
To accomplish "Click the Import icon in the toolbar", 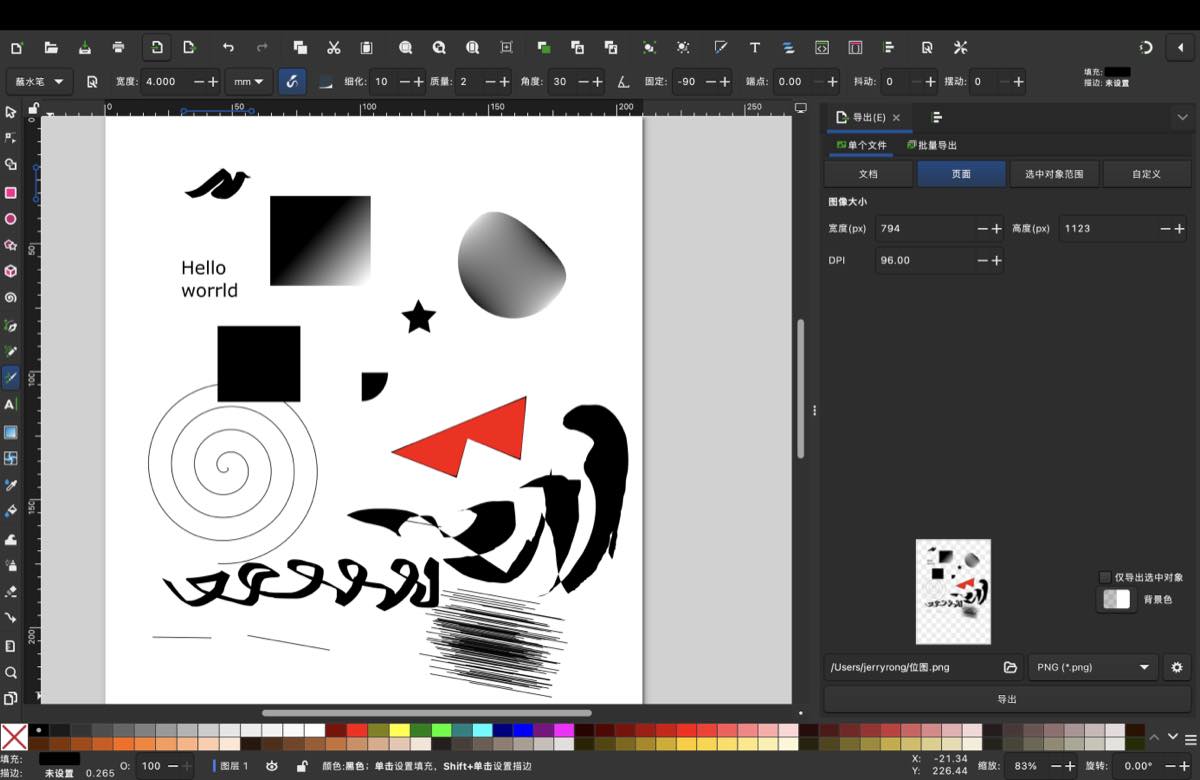I will point(156,47).
